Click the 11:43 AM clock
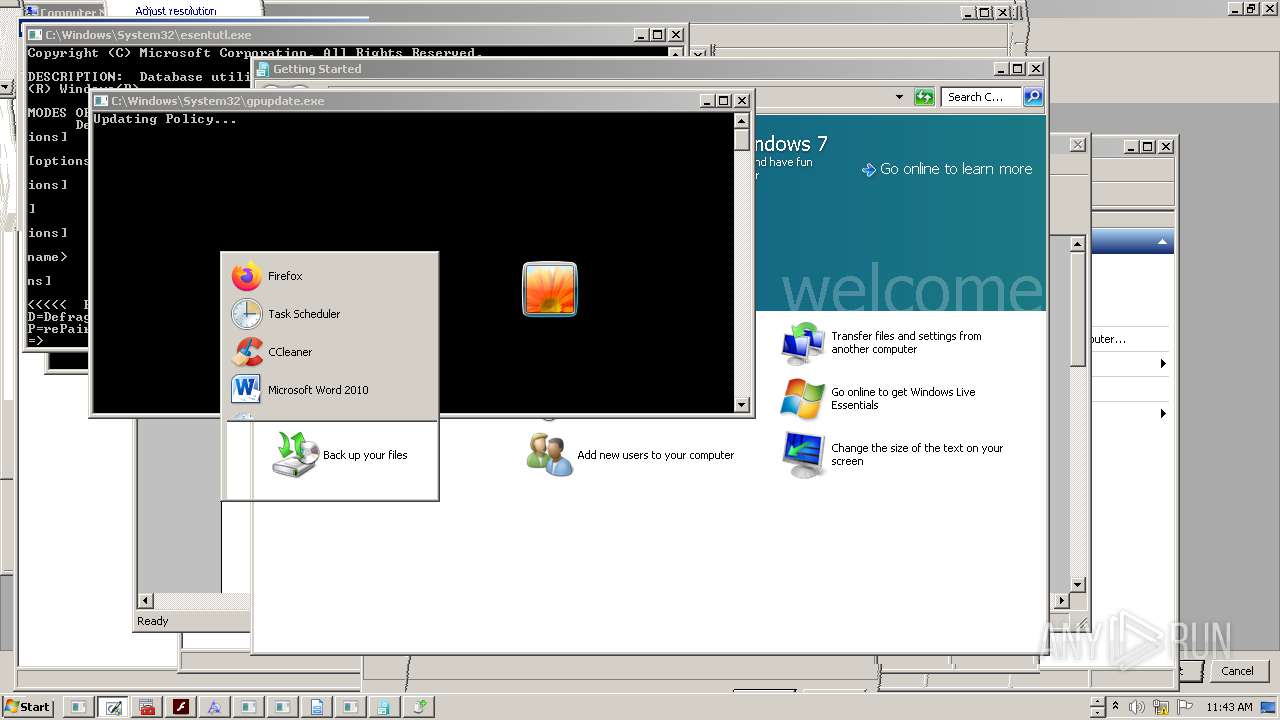The image size is (1280, 720). (1229, 707)
